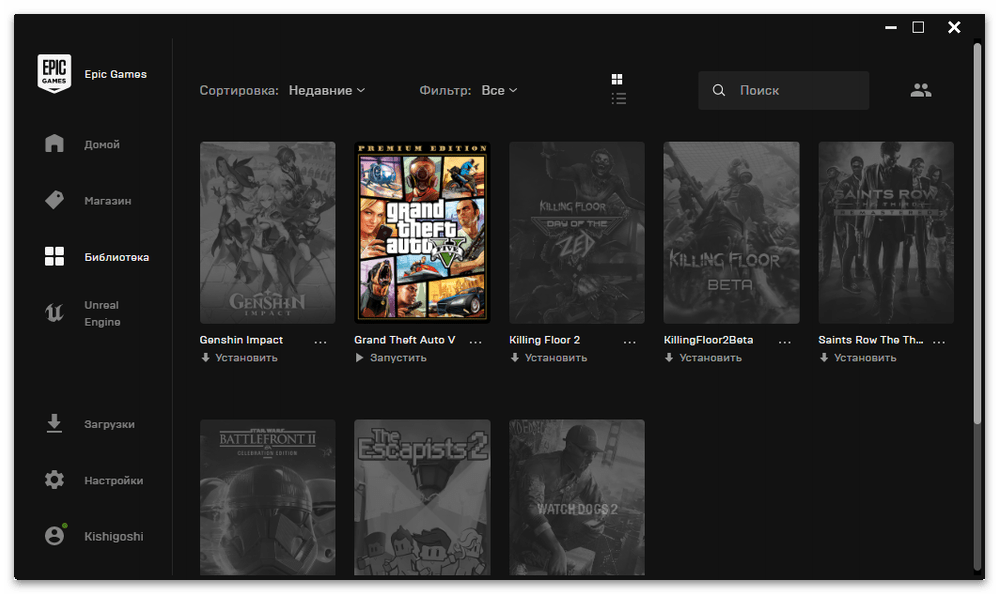The height and width of the screenshot is (594, 999).
Task: Open the Загрузки downloads arrow icon
Action: [x=55, y=424]
